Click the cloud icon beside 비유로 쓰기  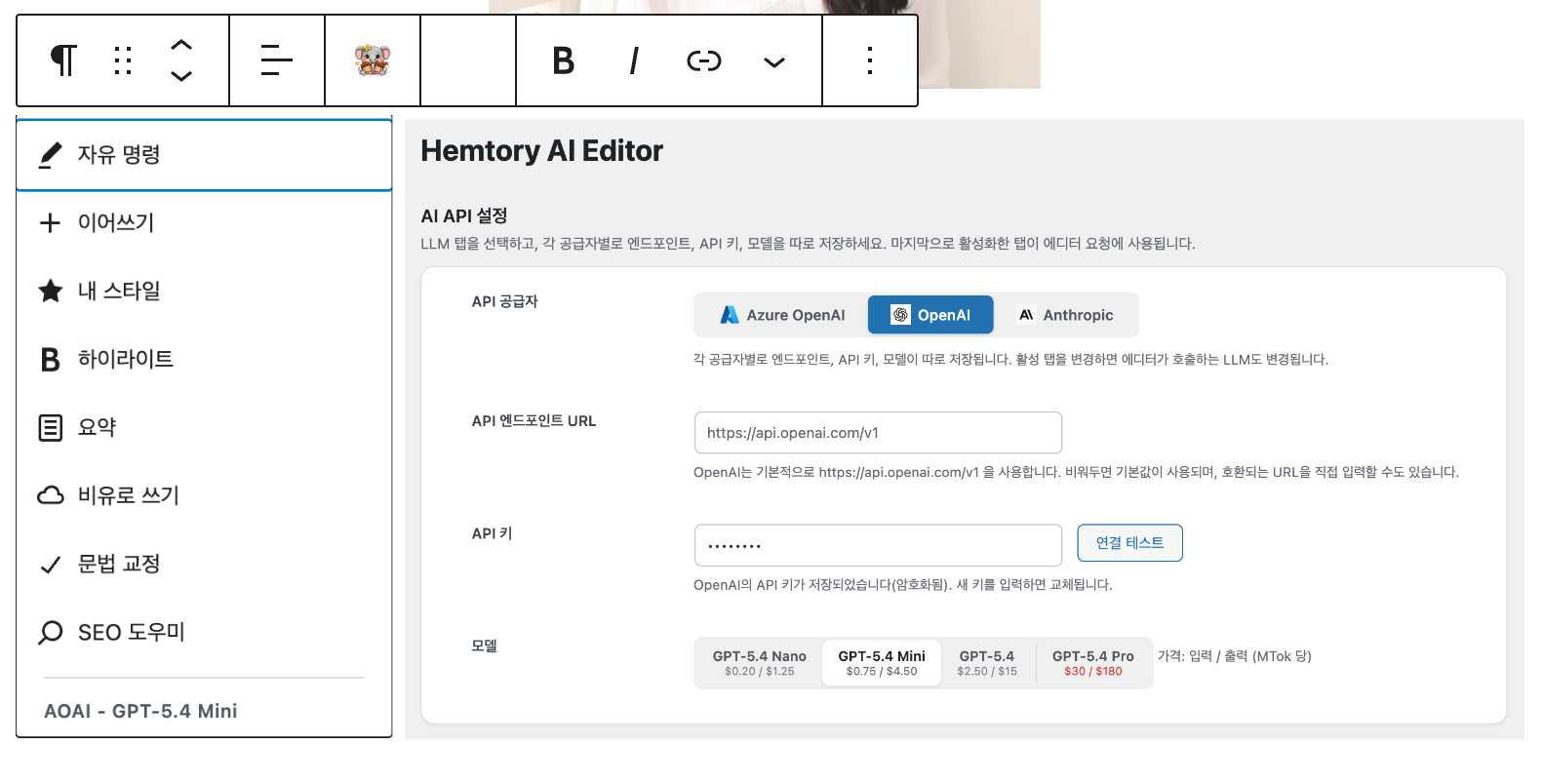tap(51, 495)
